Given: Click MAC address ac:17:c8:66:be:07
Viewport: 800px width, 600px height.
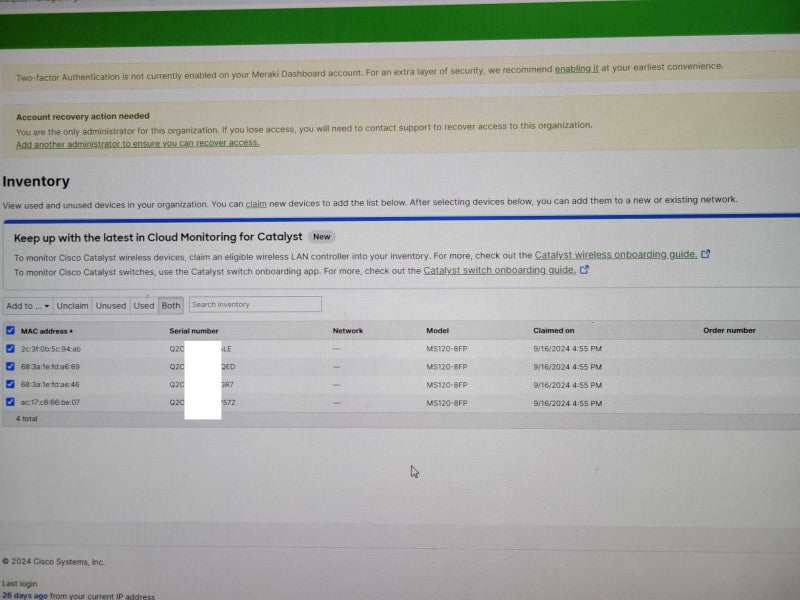Looking at the screenshot, I should pos(51,403).
